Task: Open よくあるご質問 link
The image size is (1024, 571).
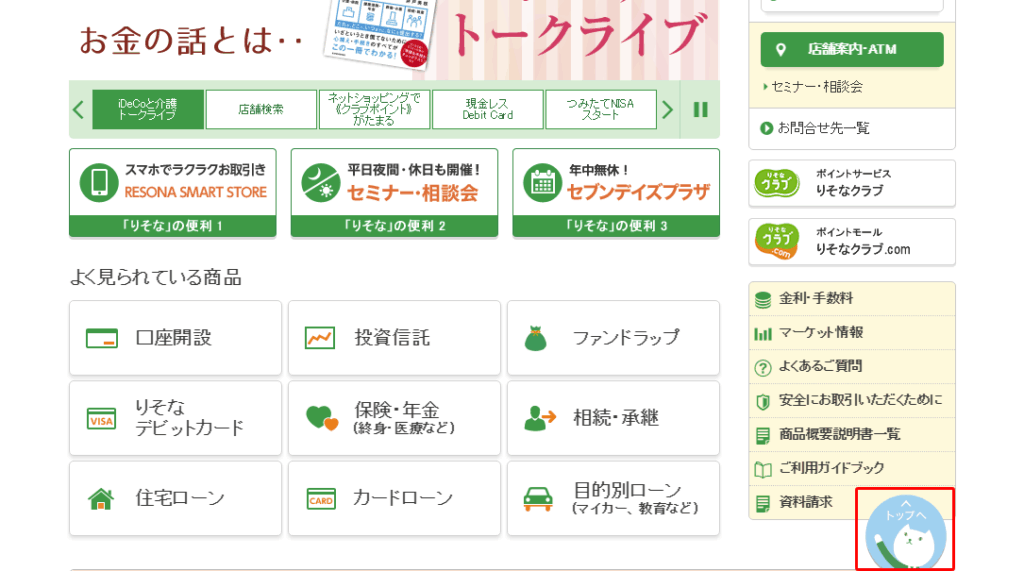Action: pyautogui.click(x=852, y=367)
